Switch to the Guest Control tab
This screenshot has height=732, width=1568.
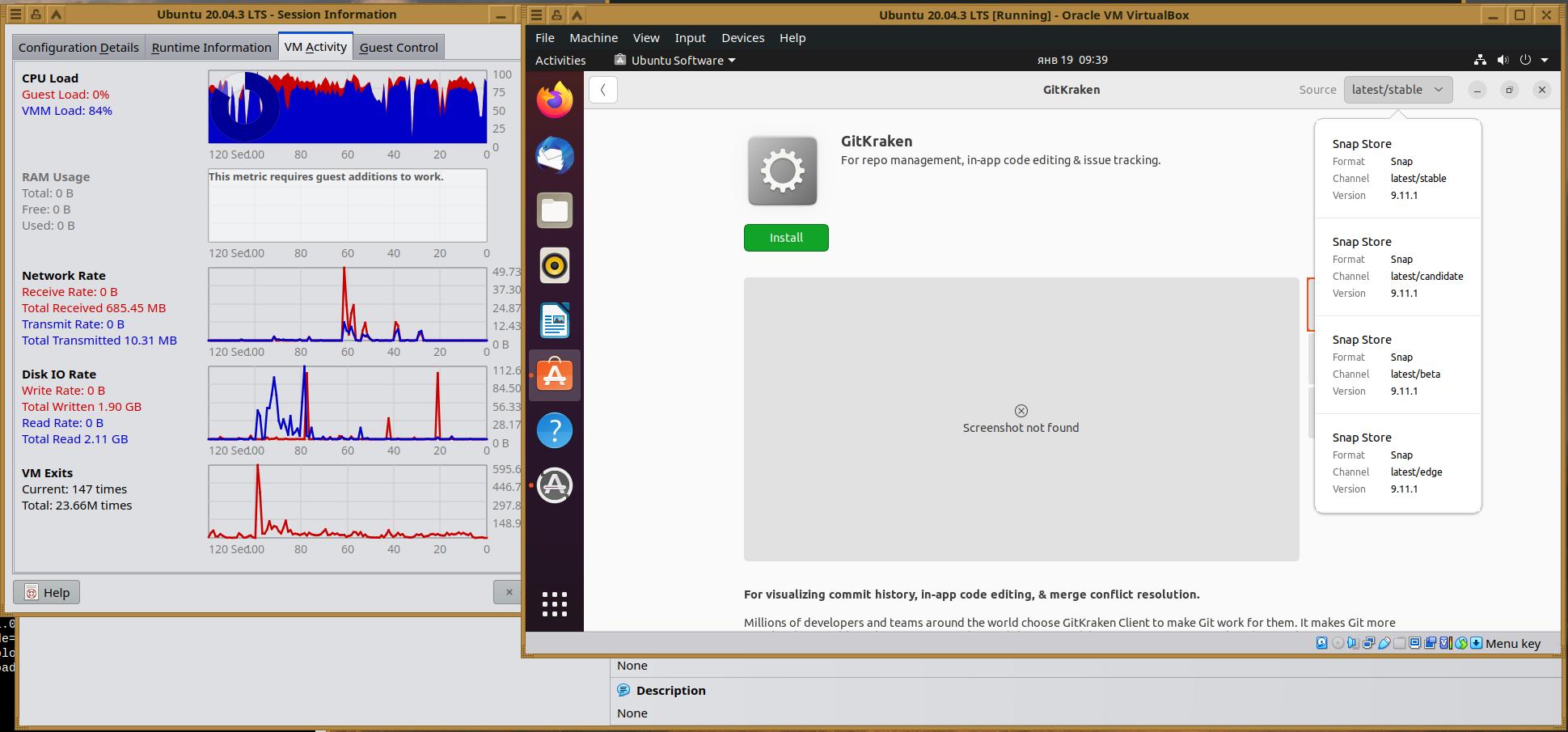(x=399, y=47)
